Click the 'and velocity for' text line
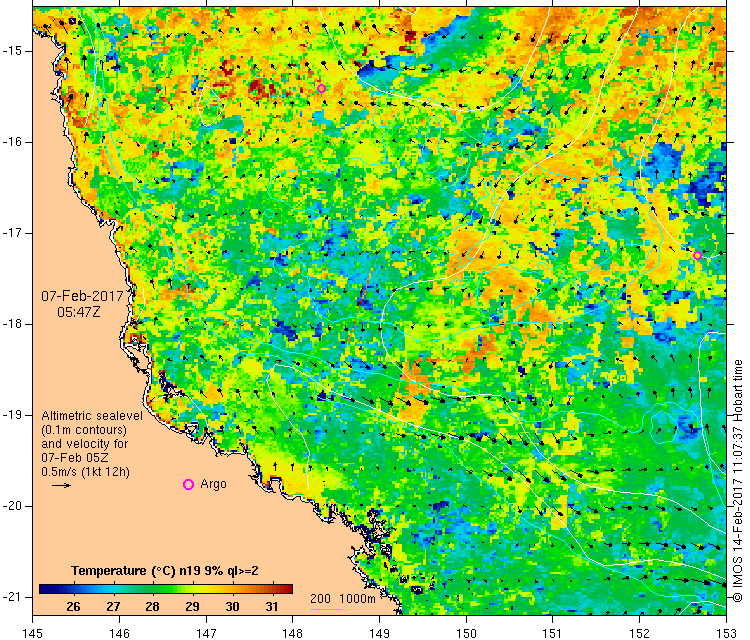 tap(85, 443)
